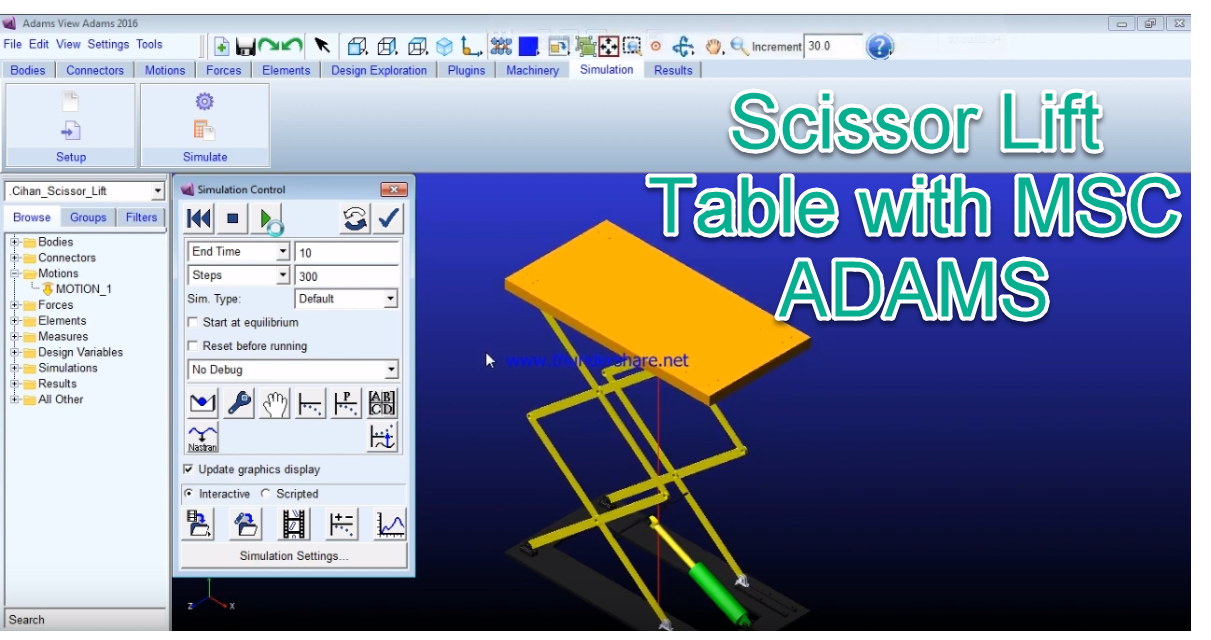
Task: Open the film strip animation icon
Action: click(x=294, y=524)
